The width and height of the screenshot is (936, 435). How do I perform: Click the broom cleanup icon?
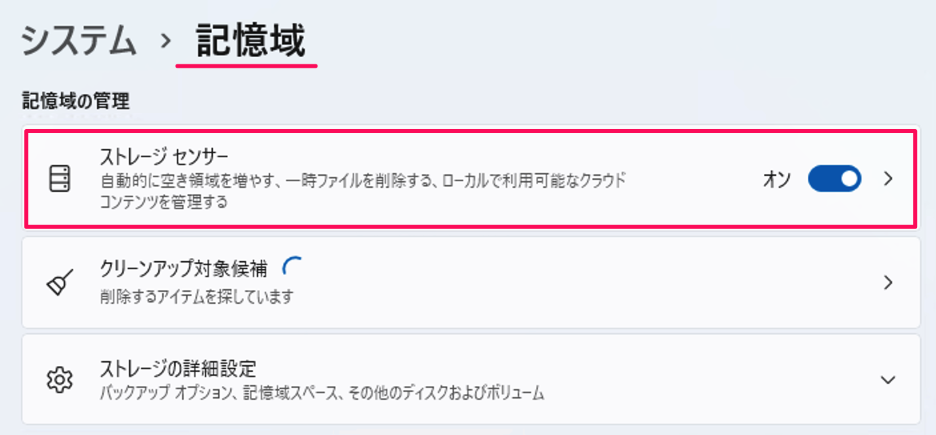61,283
